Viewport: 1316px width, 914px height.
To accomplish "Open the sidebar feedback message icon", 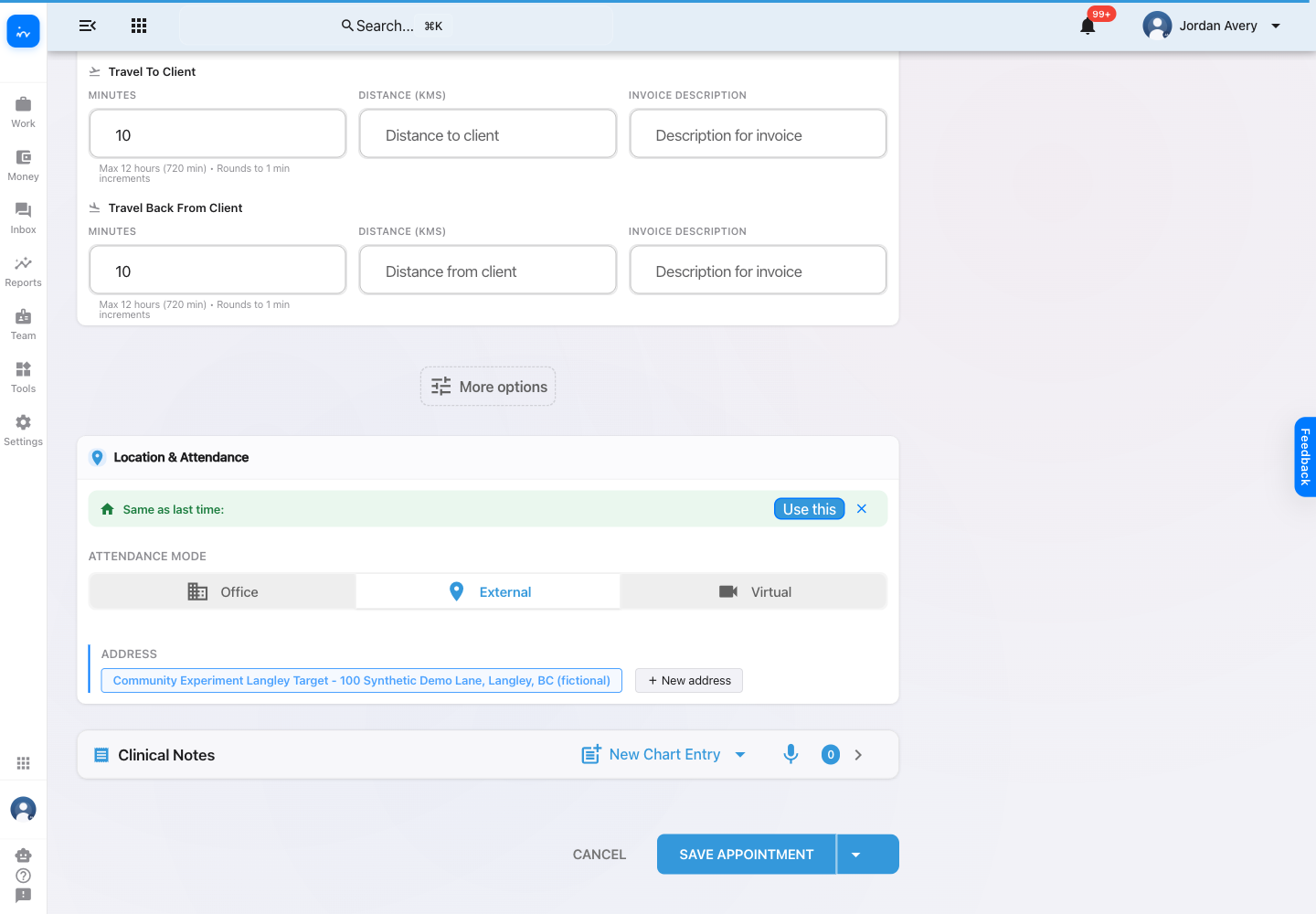I will [x=23, y=896].
